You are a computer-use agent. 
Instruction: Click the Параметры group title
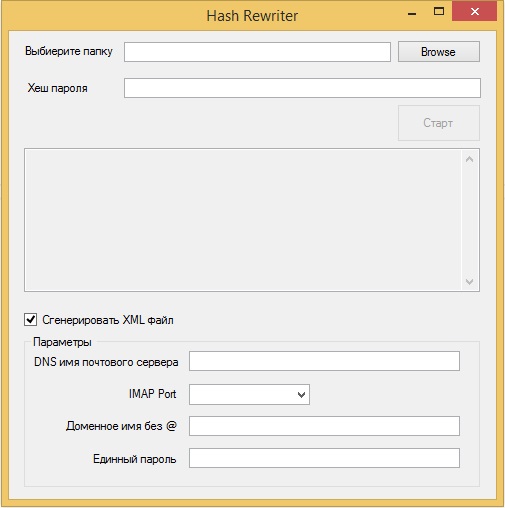(62, 342)
